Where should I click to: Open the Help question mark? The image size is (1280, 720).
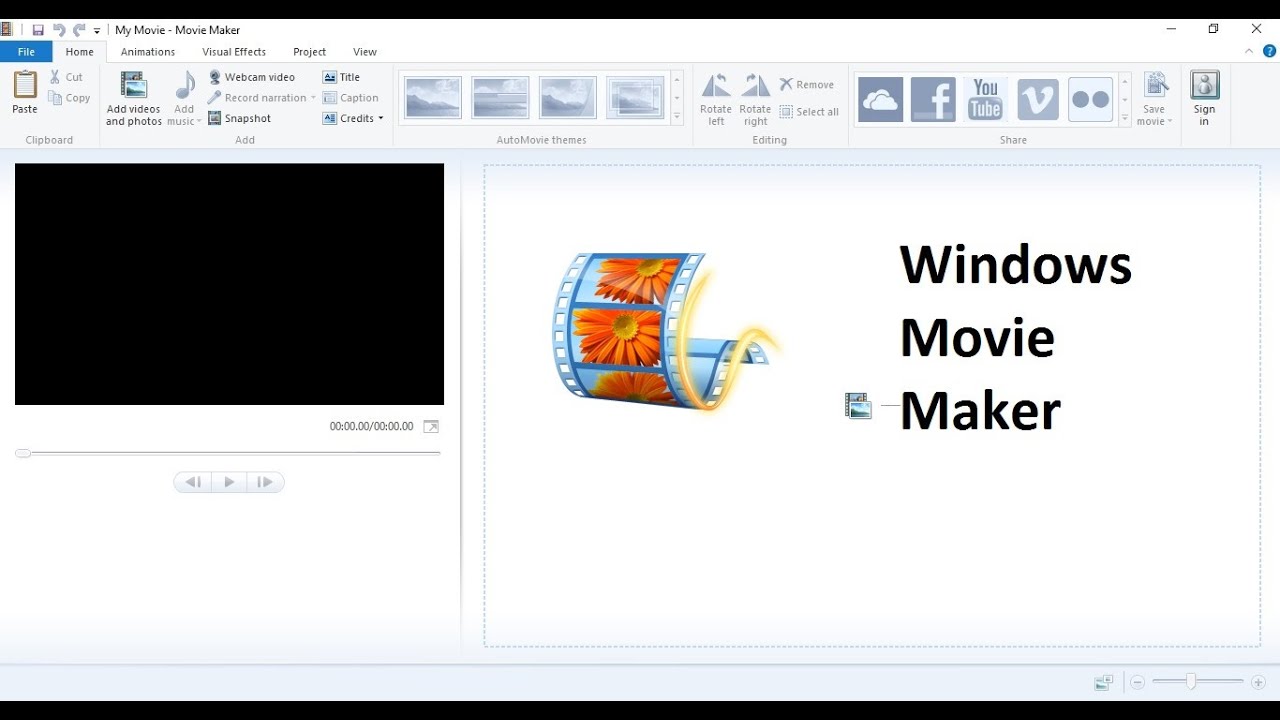(1270, 51)
